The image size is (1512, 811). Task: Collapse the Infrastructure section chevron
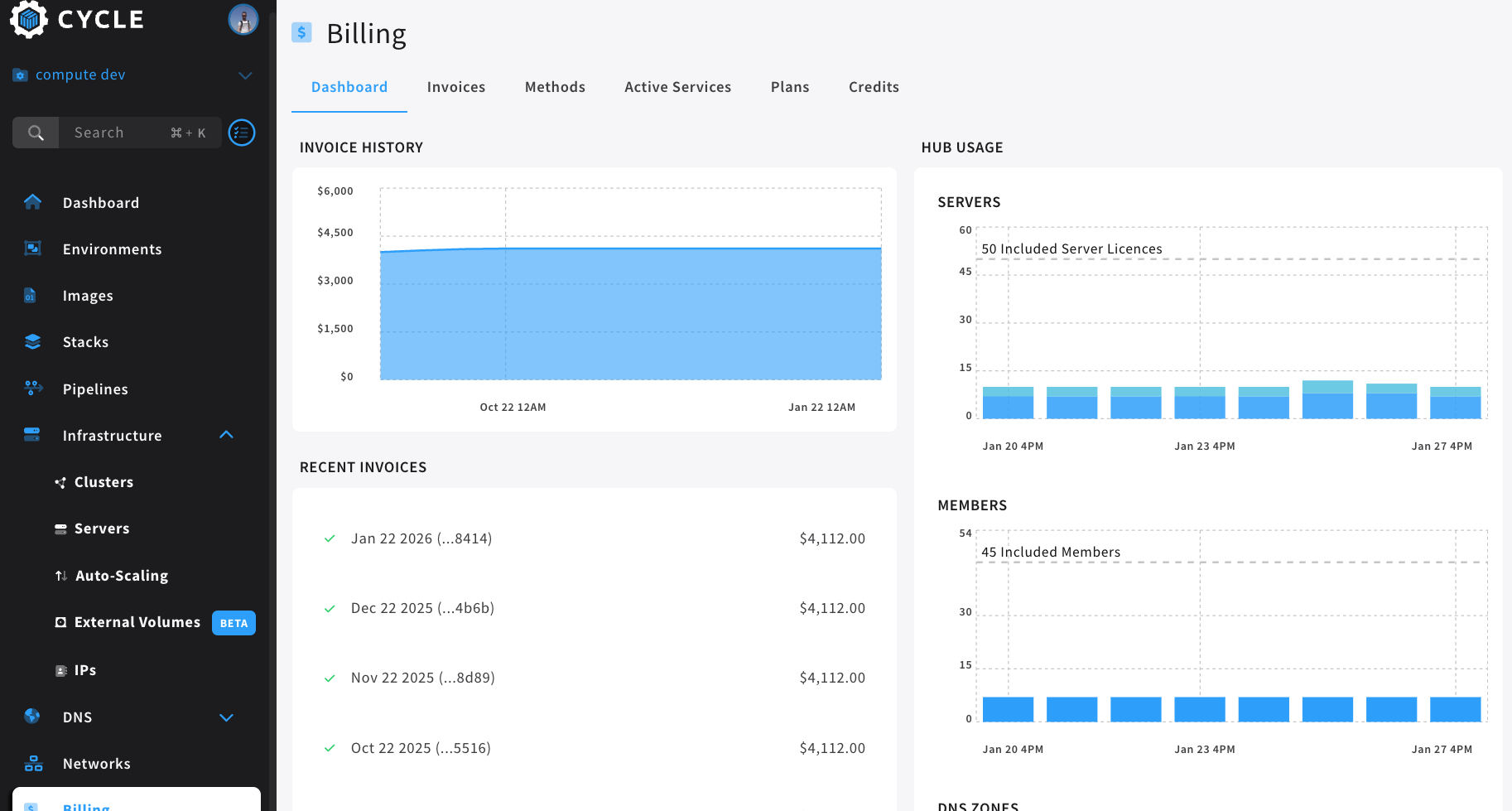point(226,435)
